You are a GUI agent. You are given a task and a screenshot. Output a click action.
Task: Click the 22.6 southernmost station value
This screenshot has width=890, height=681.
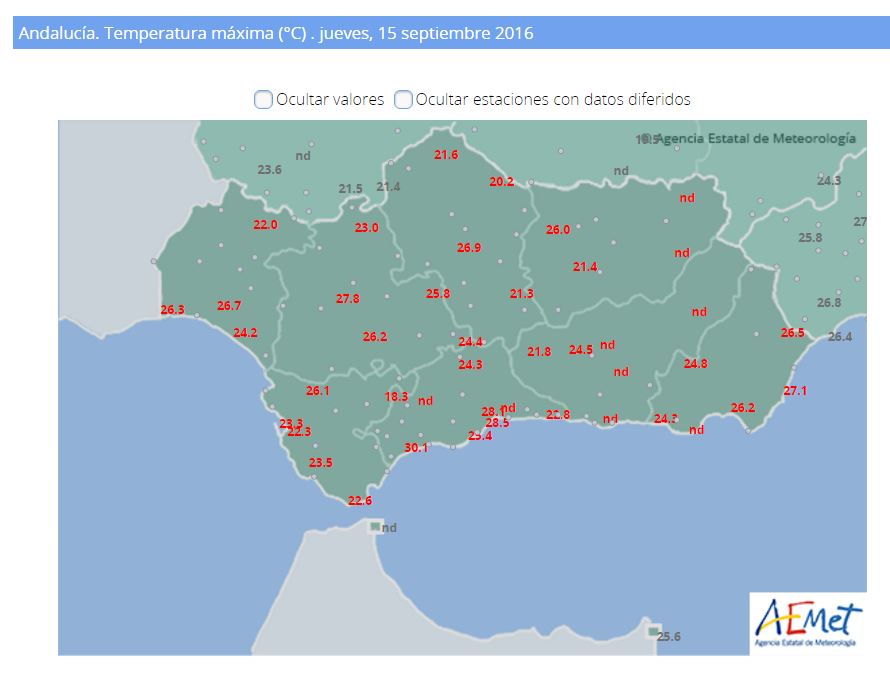pyautogui.click(x=360, y=501)
